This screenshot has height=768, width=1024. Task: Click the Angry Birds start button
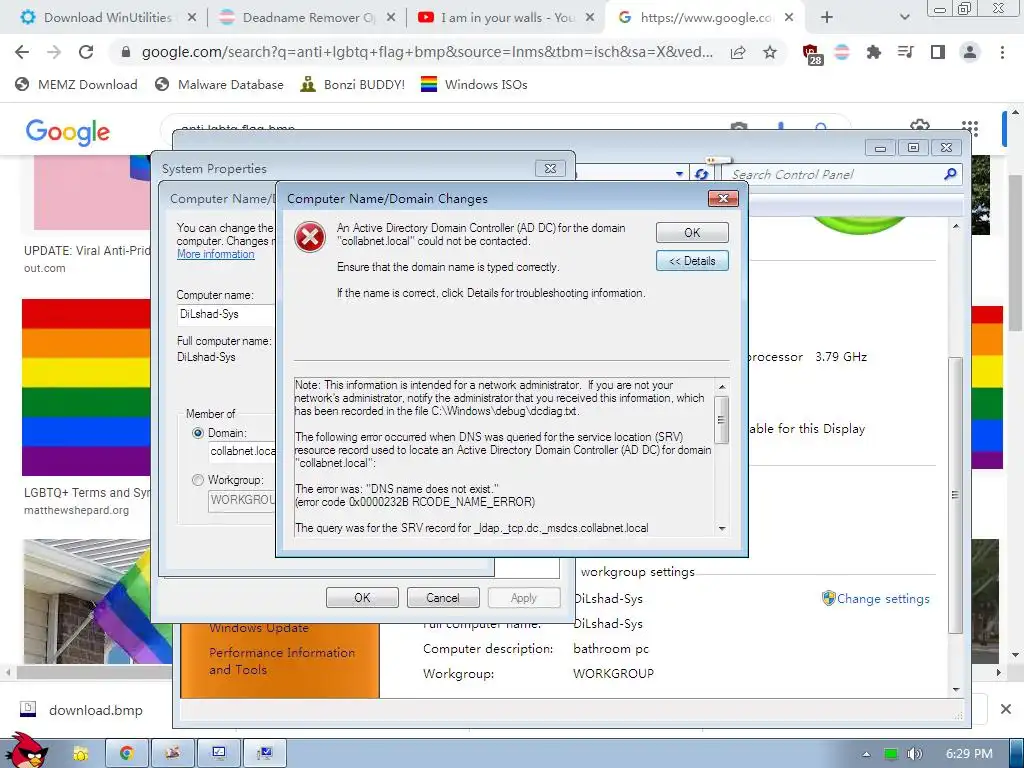point(25,751)
